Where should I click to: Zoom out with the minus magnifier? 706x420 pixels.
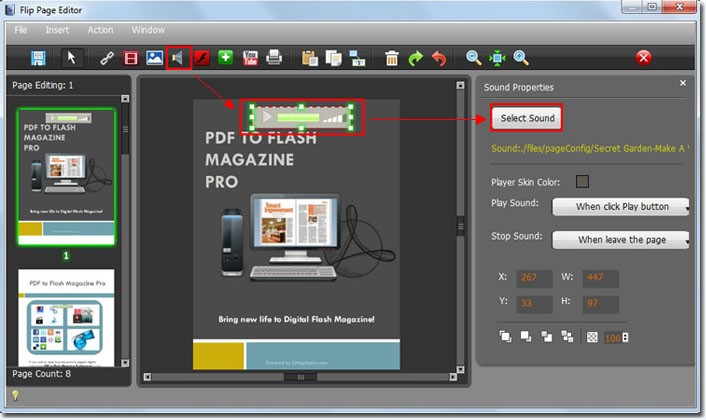[473, 58]
